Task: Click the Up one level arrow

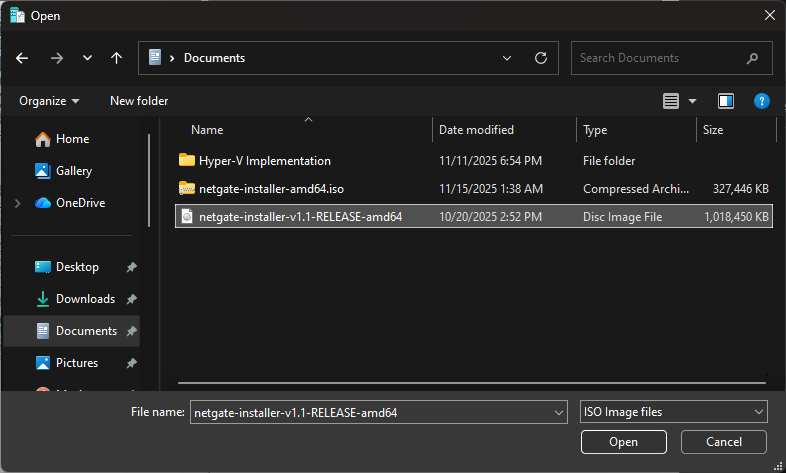Action: click(x=116, y=58)
